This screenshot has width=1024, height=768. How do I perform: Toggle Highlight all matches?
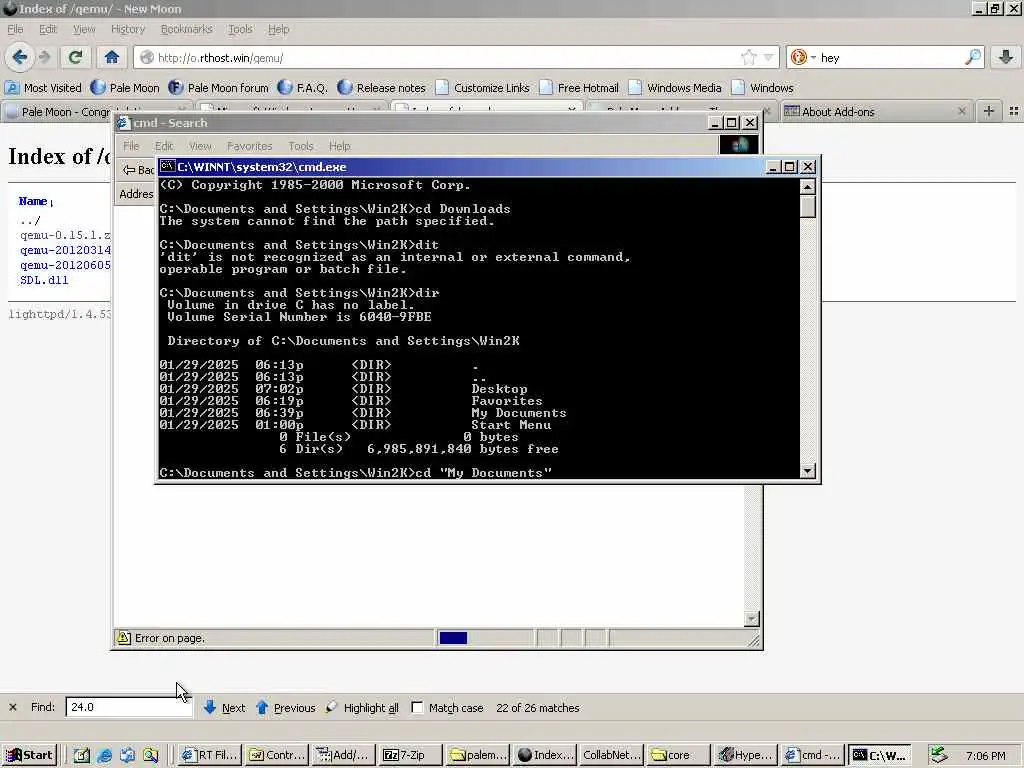(x=362, y=707)
